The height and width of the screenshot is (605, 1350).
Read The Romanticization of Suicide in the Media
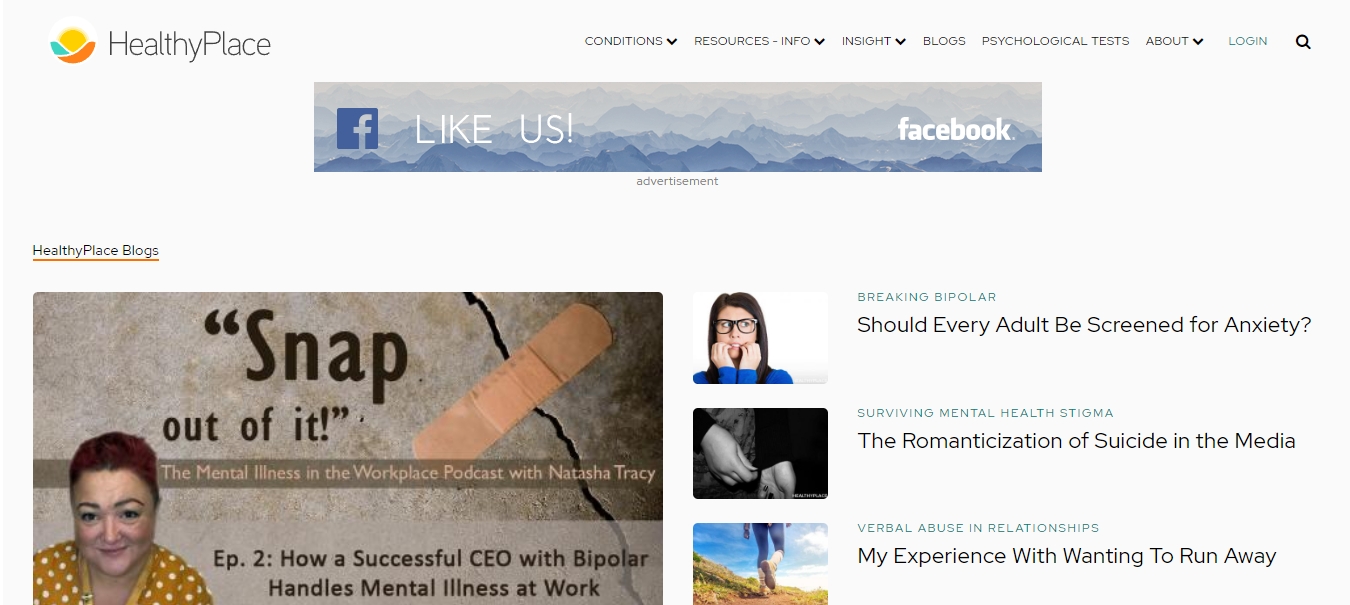[1076, 441]
